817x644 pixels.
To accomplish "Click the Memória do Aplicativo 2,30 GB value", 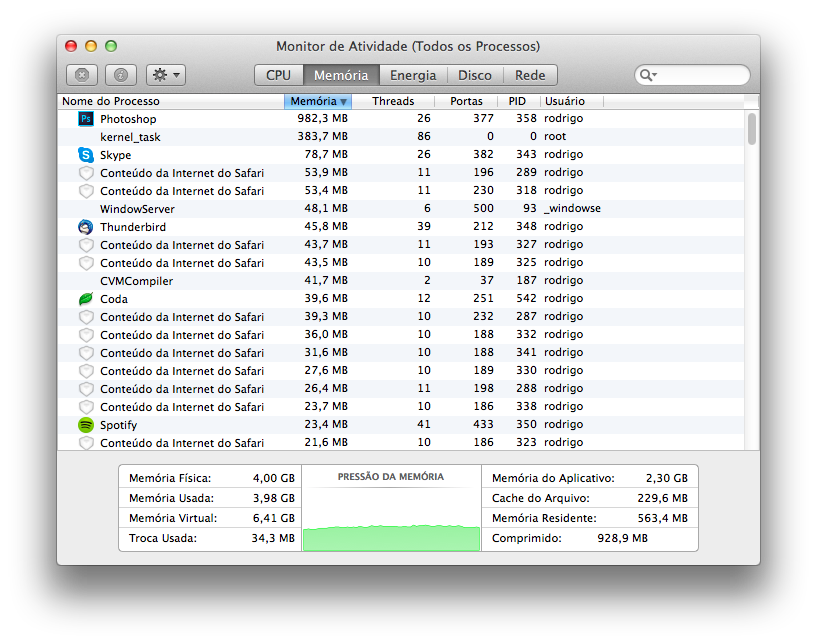I will pyautogui.click(x=667, y=478).
